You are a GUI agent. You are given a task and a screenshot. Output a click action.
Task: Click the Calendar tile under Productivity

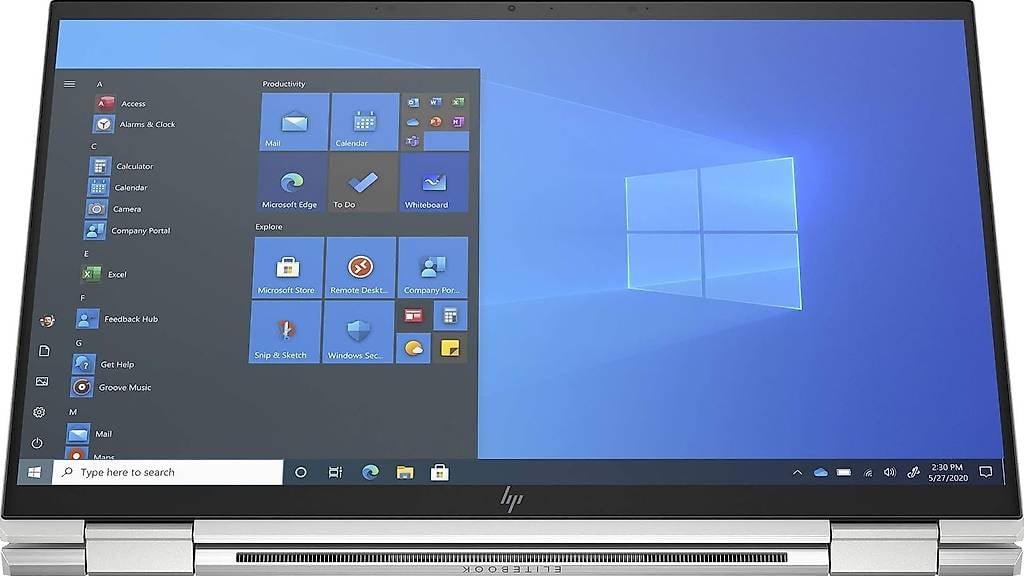tap(364, 121)
